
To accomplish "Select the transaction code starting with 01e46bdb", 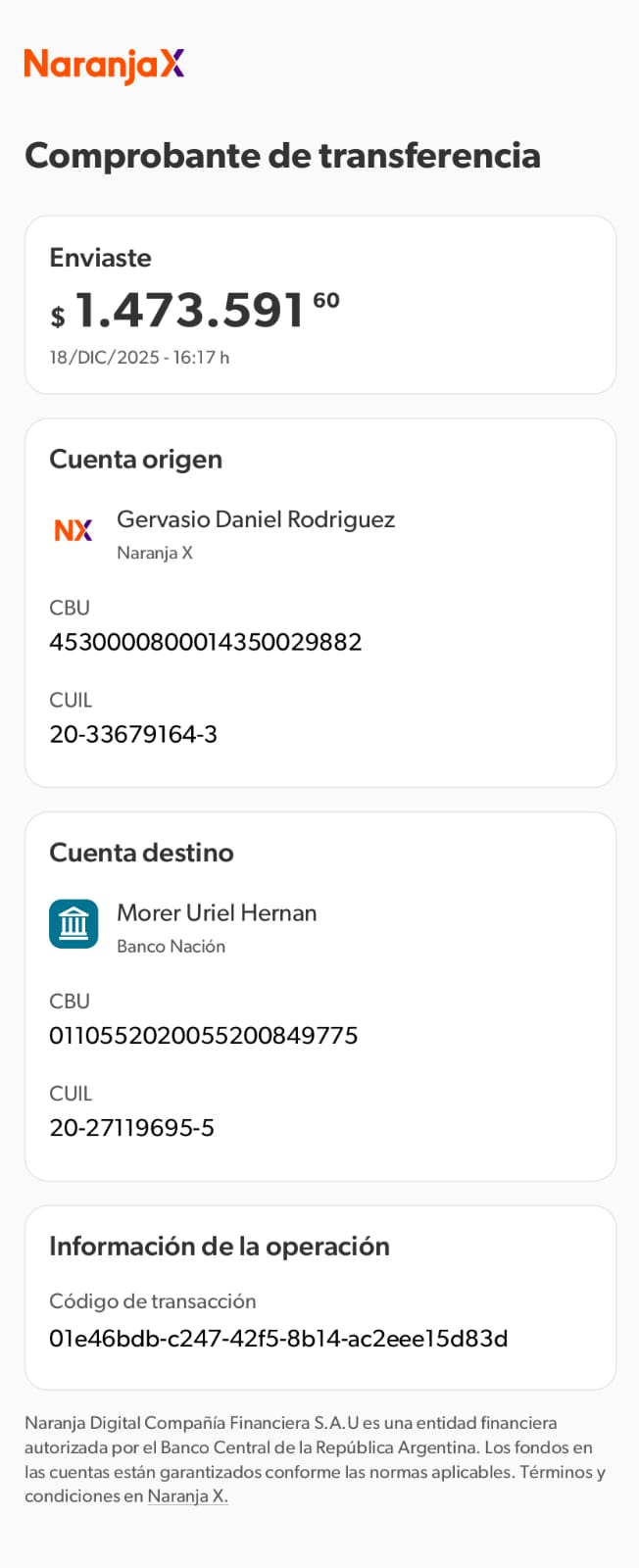I will point(278,1339).
